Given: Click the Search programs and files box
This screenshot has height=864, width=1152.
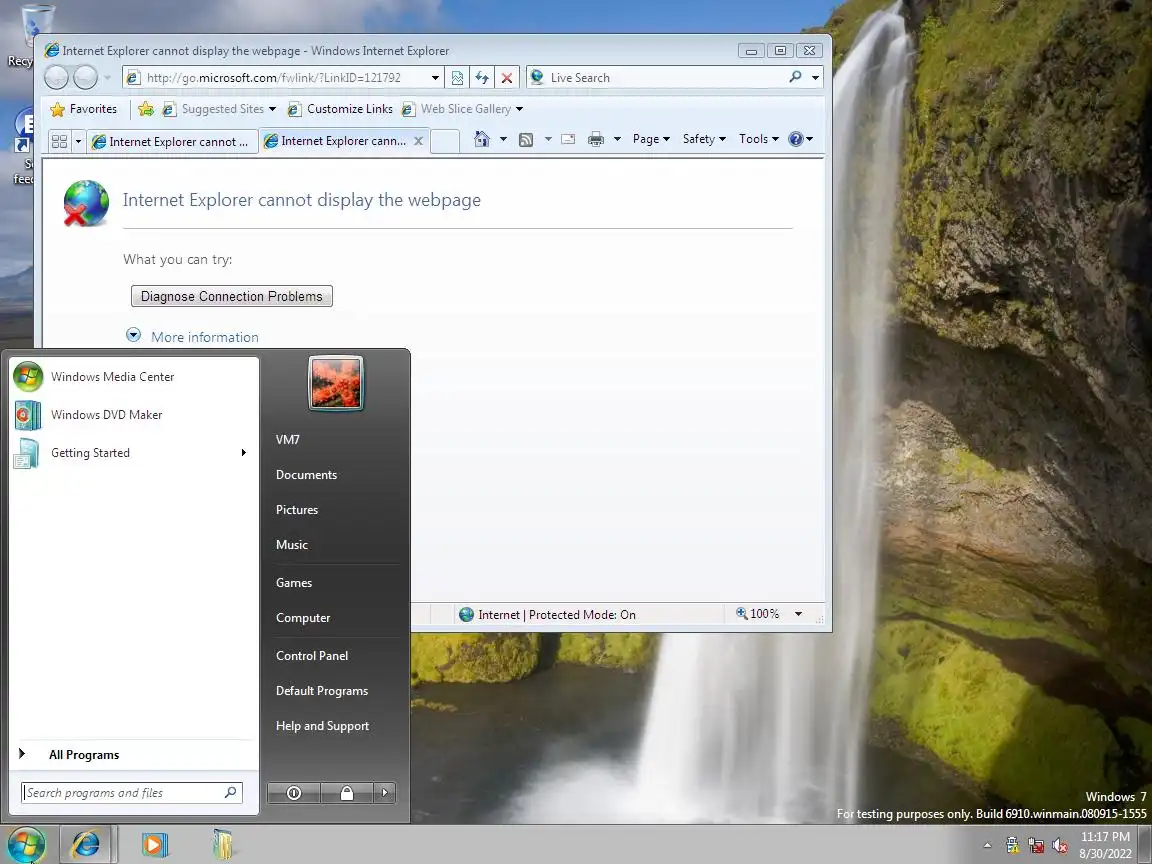Looking at the screenshot, I should pyautogui.click(x=132, y=793).
